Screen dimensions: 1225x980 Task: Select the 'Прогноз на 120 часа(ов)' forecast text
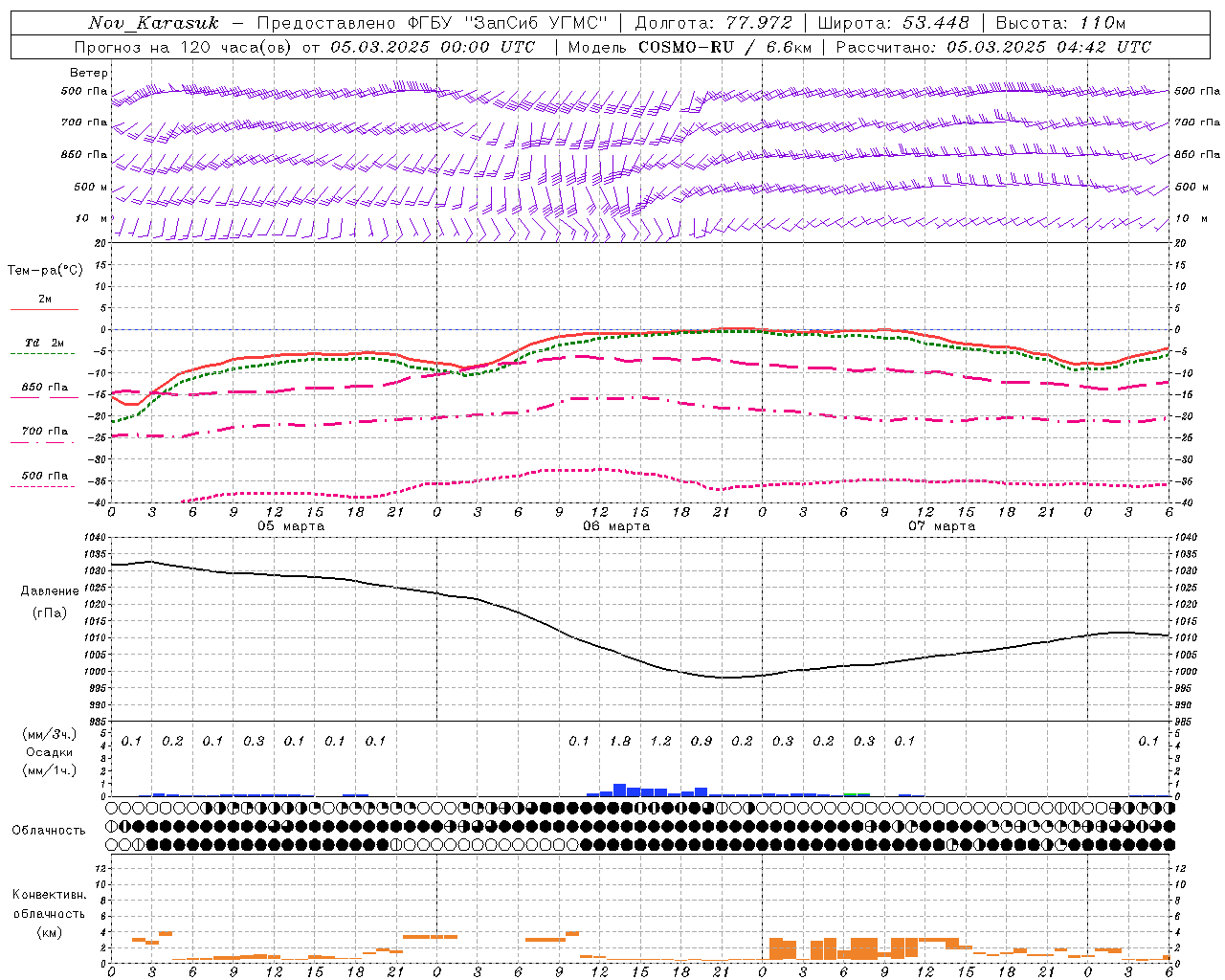click(184, 47)
